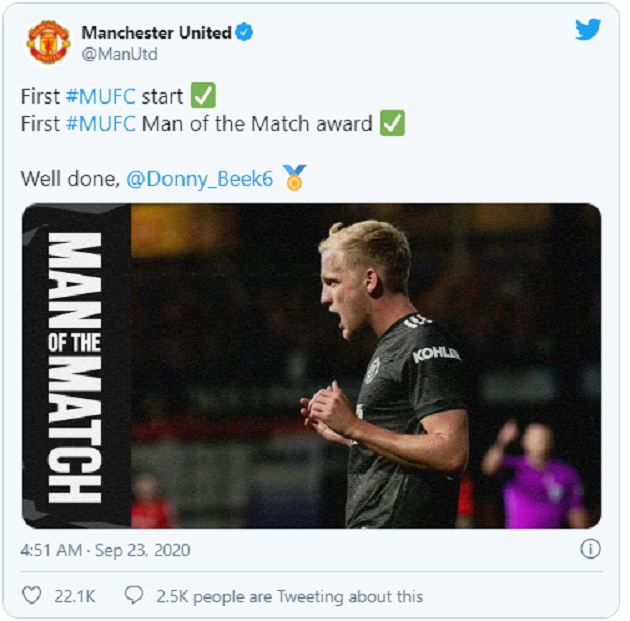The width and height of the screenshot is (630, 621).
Task: Click the 4:51 AM Sep 23, 2020 timestamp
Action: point(105,550)
